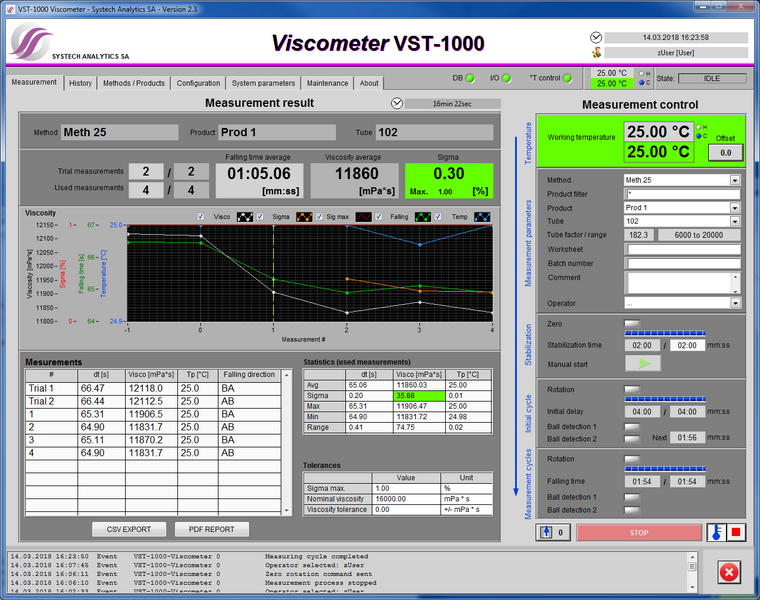Image resolution: width=760 pixels, height=600 pixels.
Task: Click Measurement cycles Rotation indicator LED
Action: (x=632, y=458)
